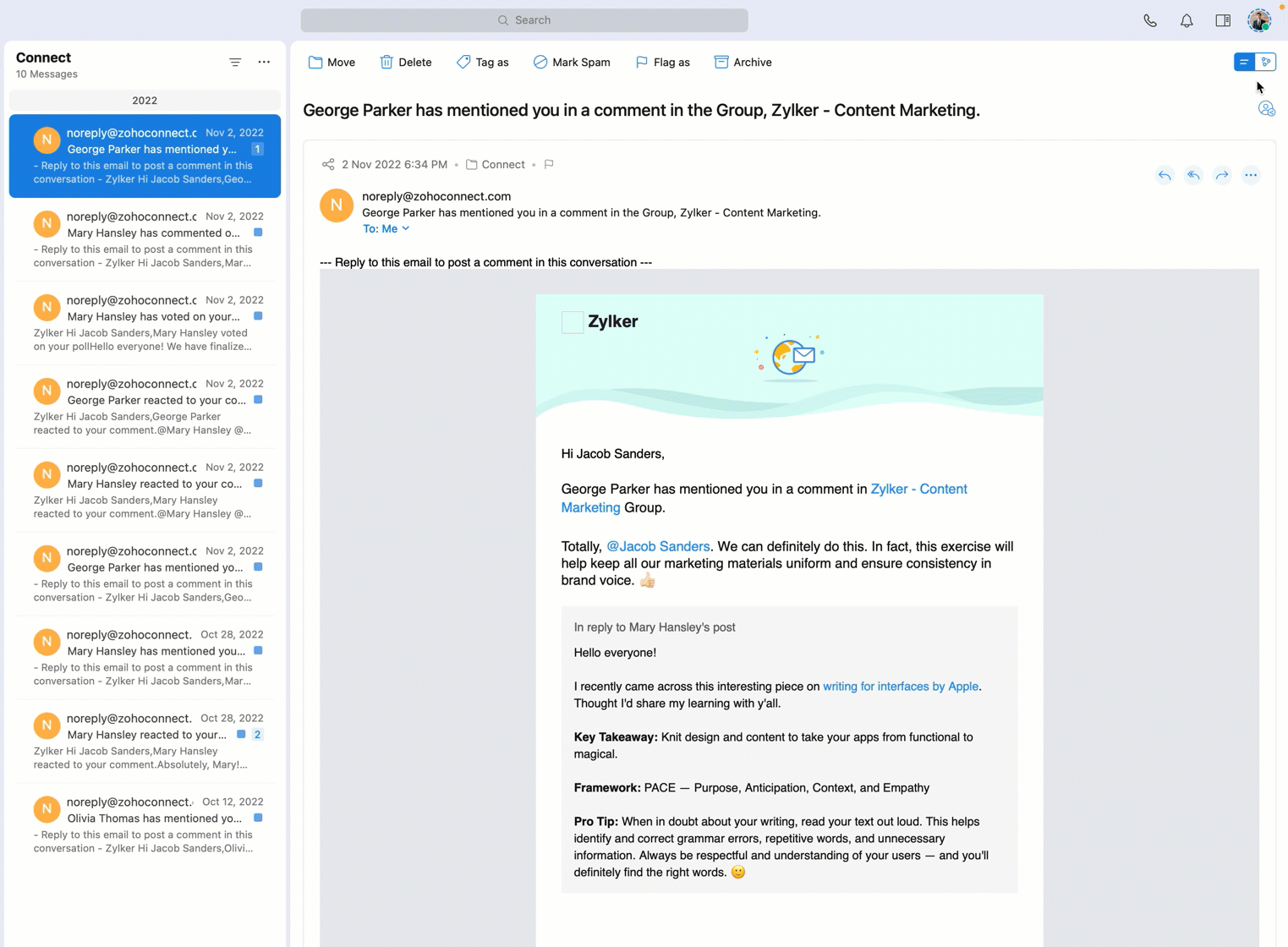Click the Search field

click(x=524, y=20)
